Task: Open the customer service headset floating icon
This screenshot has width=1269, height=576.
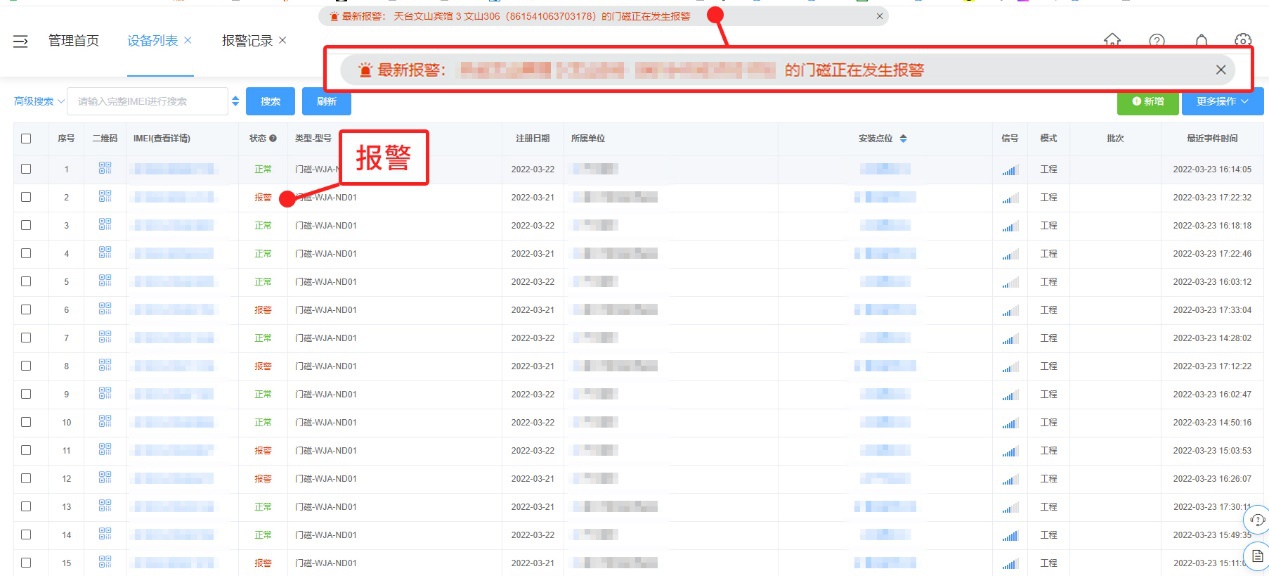Action: tap(1257, 520)
